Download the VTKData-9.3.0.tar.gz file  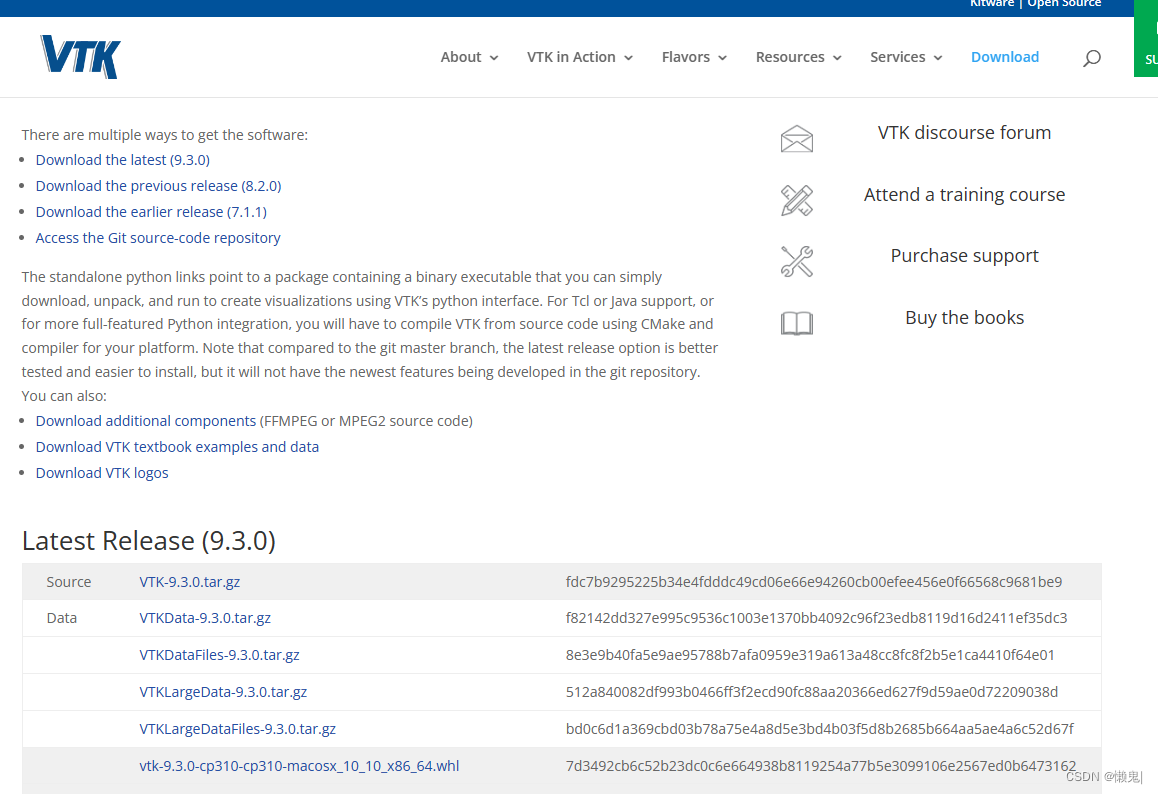[x=205, y=617]
